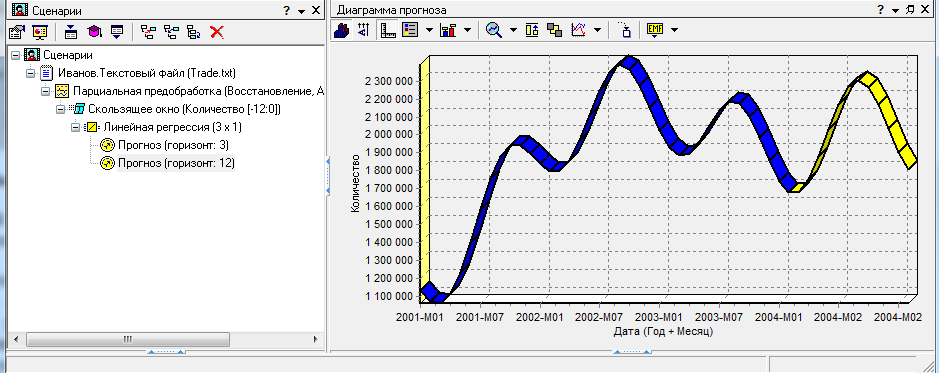The height and width of the screenshot is (373, 939).
Task: Collapse the Скользящее окно node
Action: pyautogui.click(x=60, y=110)
